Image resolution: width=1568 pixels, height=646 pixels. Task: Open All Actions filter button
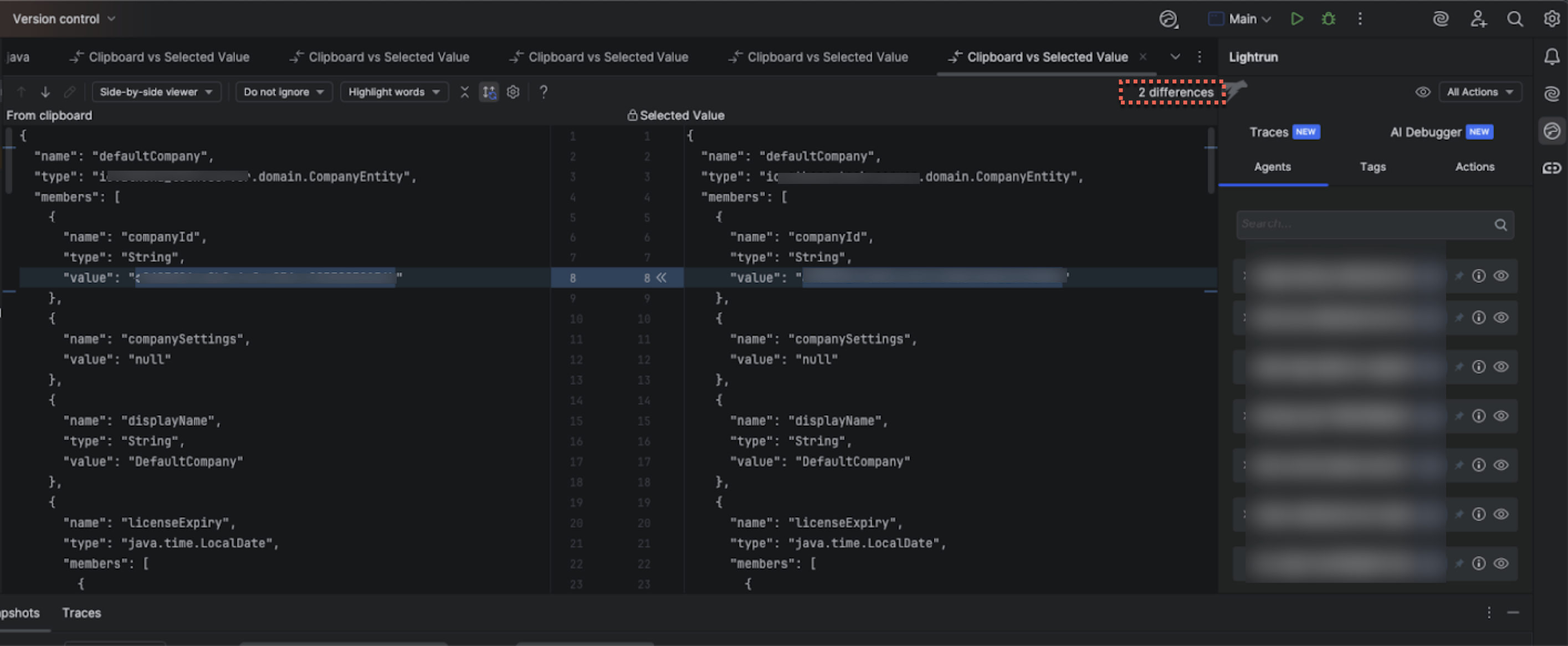click(1480, 92)
